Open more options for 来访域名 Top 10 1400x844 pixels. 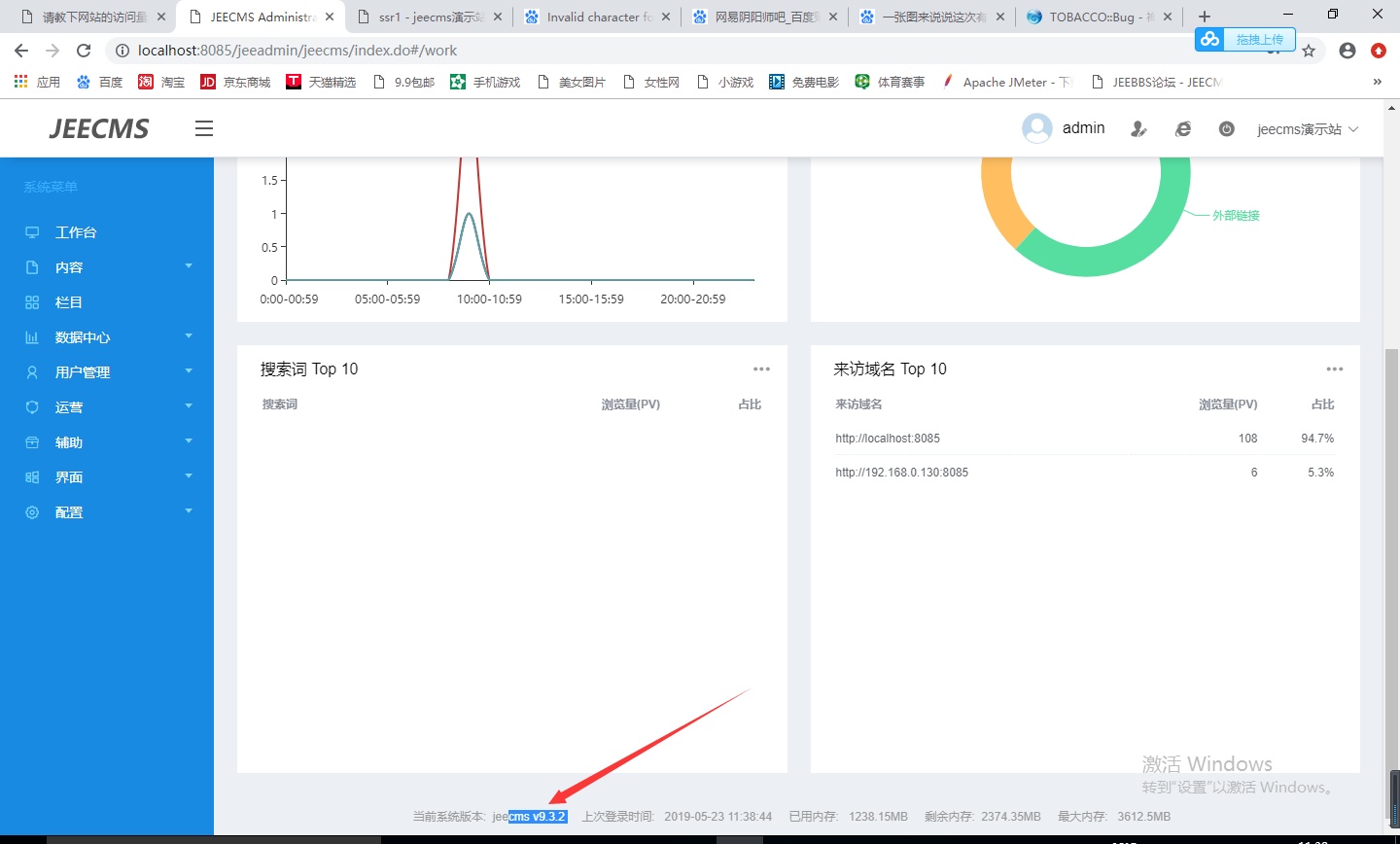coord(1334,369)
